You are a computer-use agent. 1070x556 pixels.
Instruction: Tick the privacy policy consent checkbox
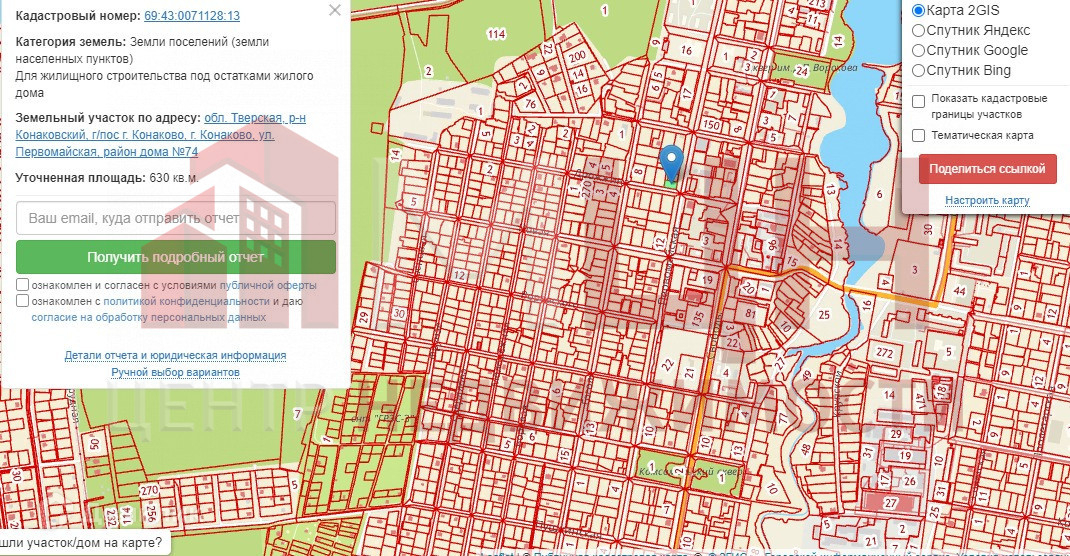(x=23, y=301)
